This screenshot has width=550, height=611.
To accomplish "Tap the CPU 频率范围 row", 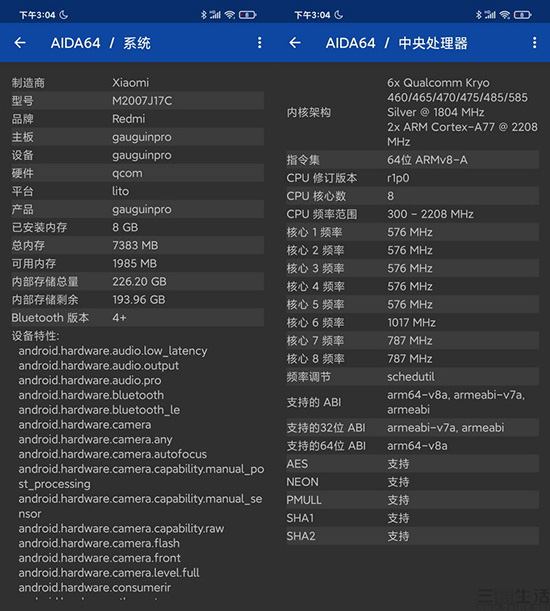I will (413, 214).
